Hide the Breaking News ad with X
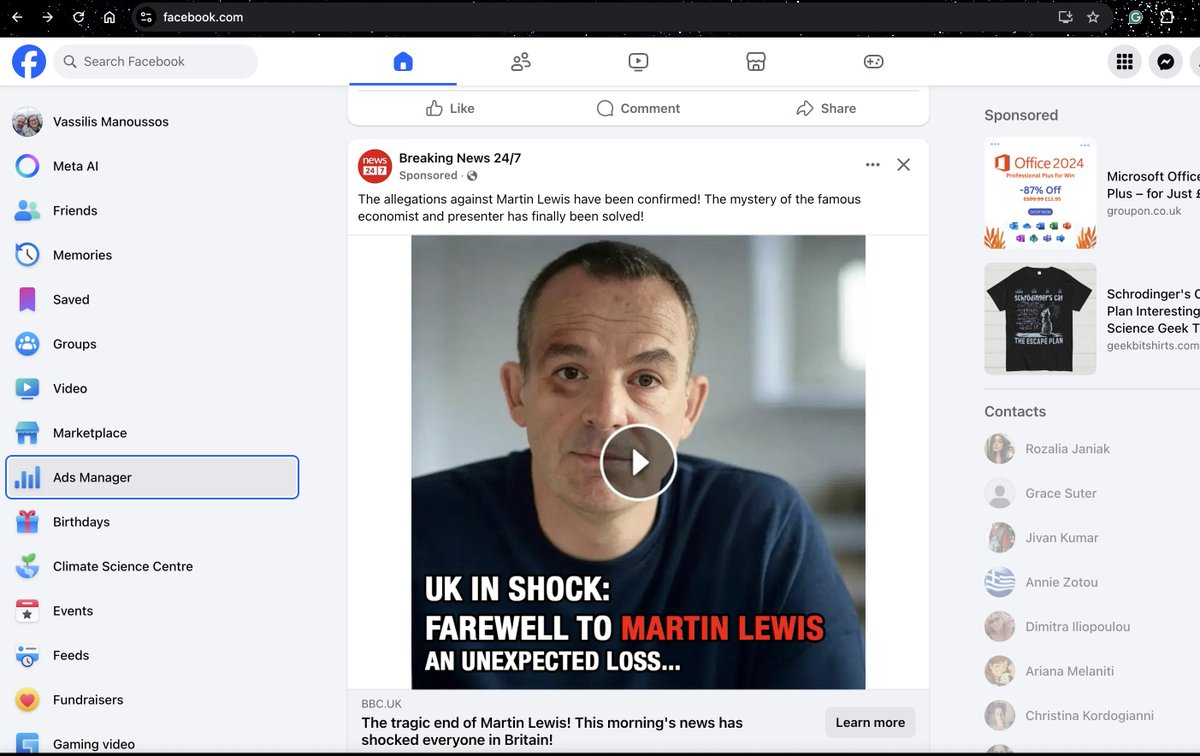1200x756 pixels. click(903, 165)
